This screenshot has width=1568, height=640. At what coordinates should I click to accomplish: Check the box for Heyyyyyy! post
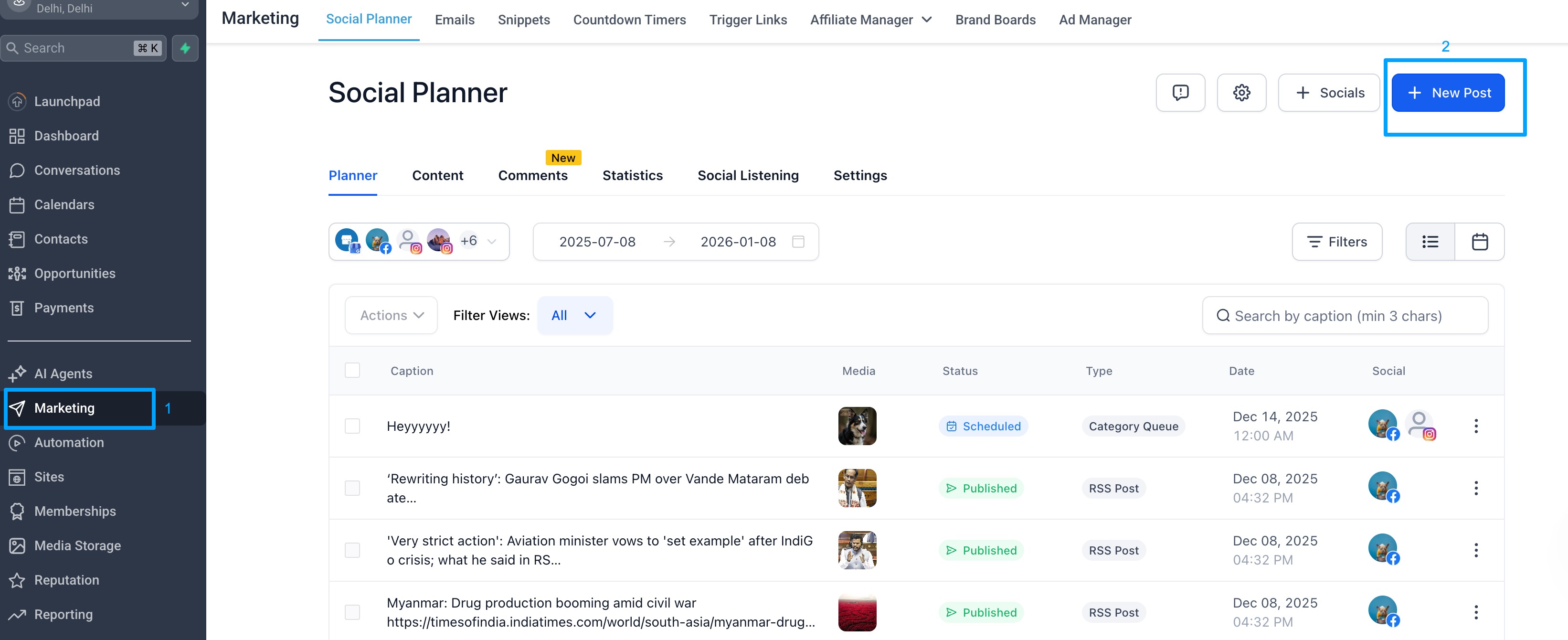(352, 426)
